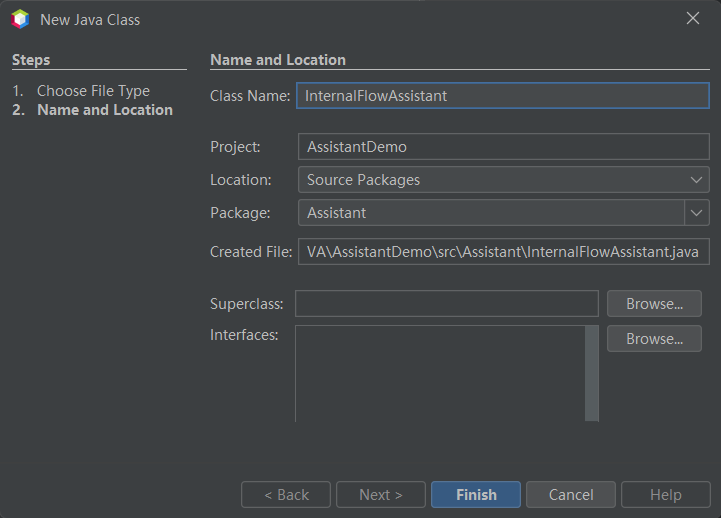Select the Choose File Type step

93,91
